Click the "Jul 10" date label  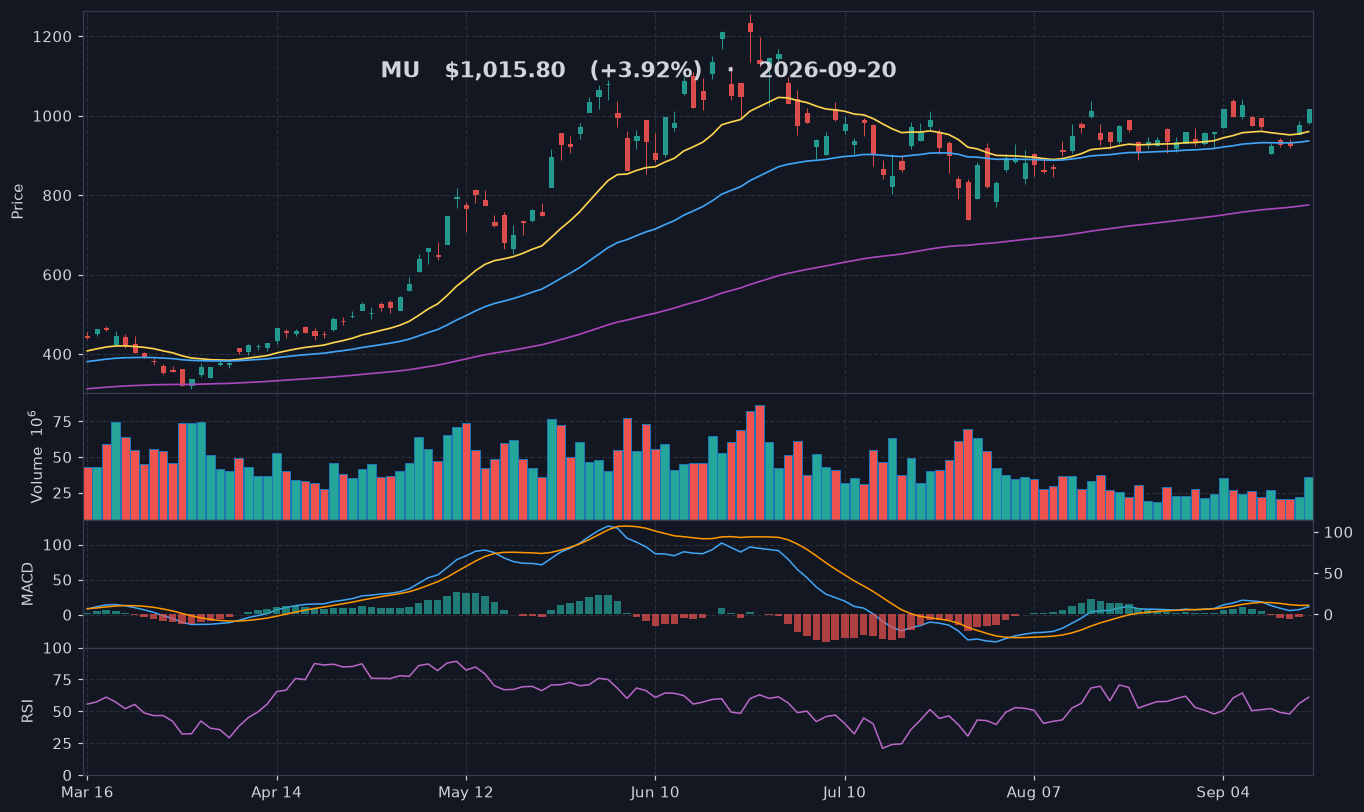(845, 793)
